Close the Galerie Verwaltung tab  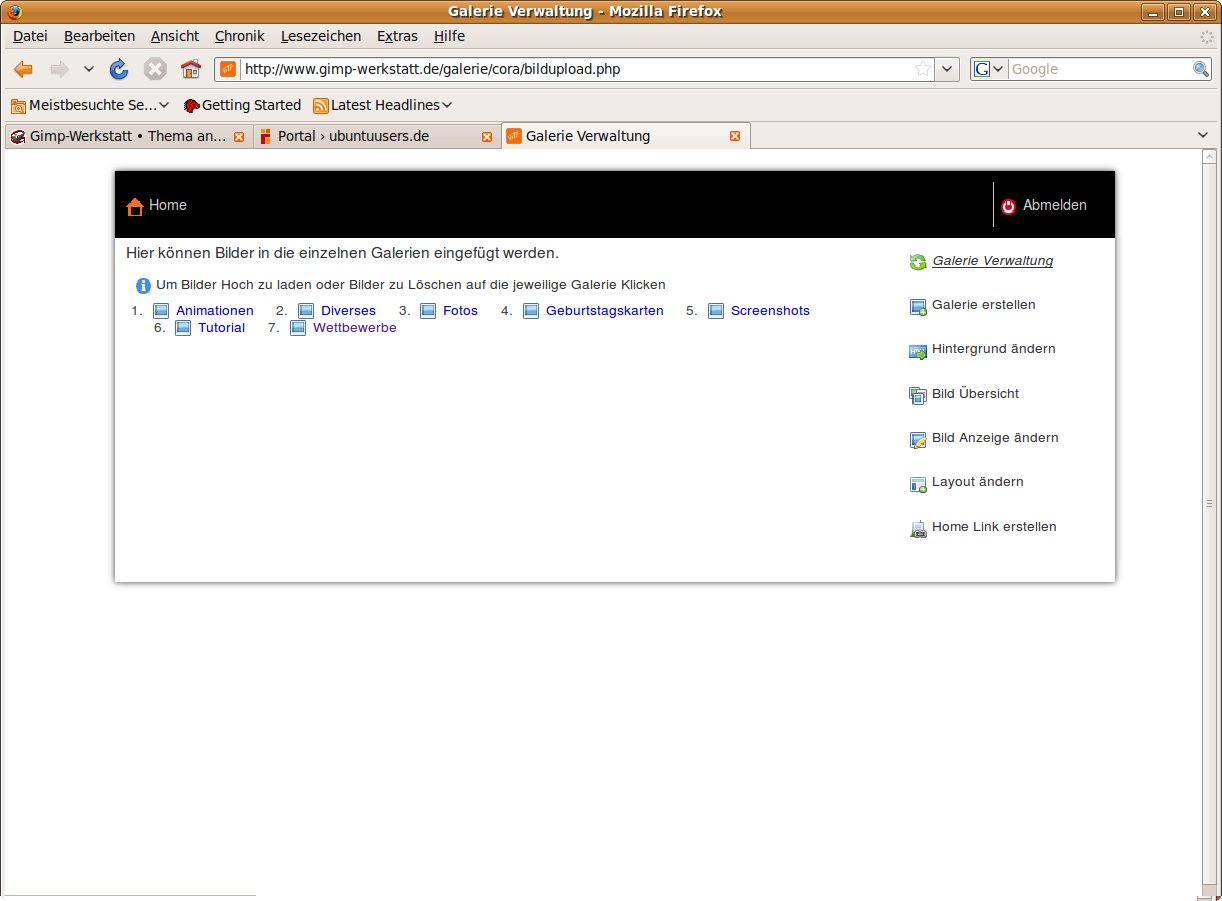click(x=735, y=136)
